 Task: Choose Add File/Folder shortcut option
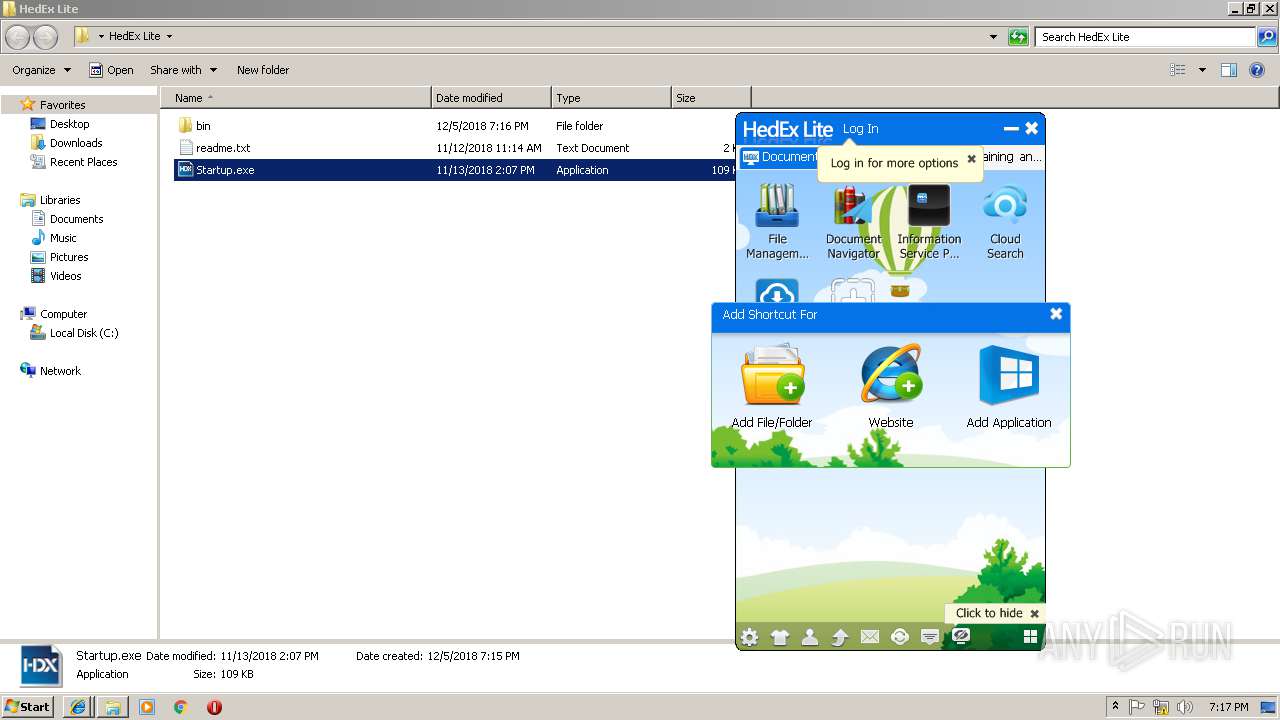point(772,386)
